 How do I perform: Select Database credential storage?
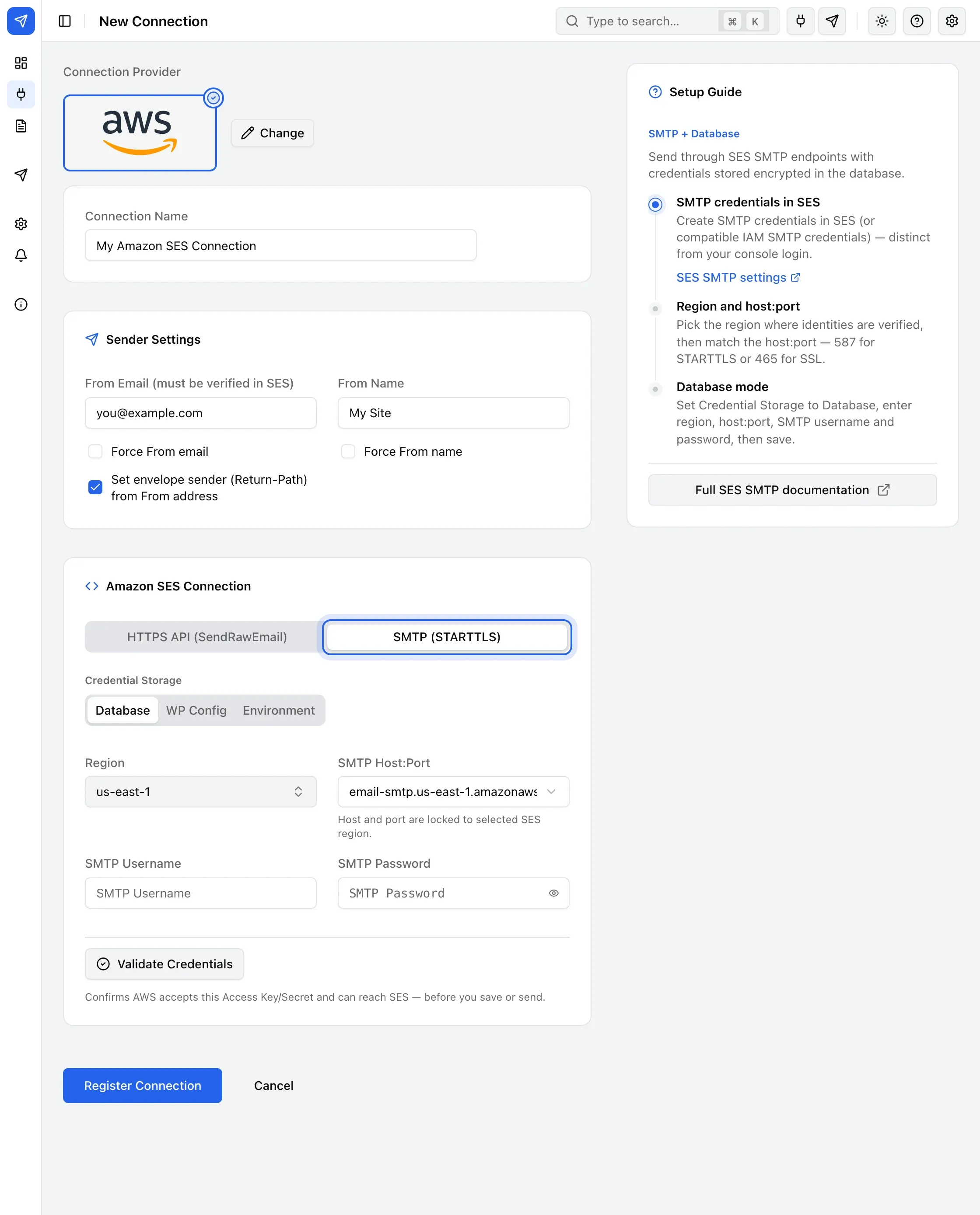click(x=122, y=710)
